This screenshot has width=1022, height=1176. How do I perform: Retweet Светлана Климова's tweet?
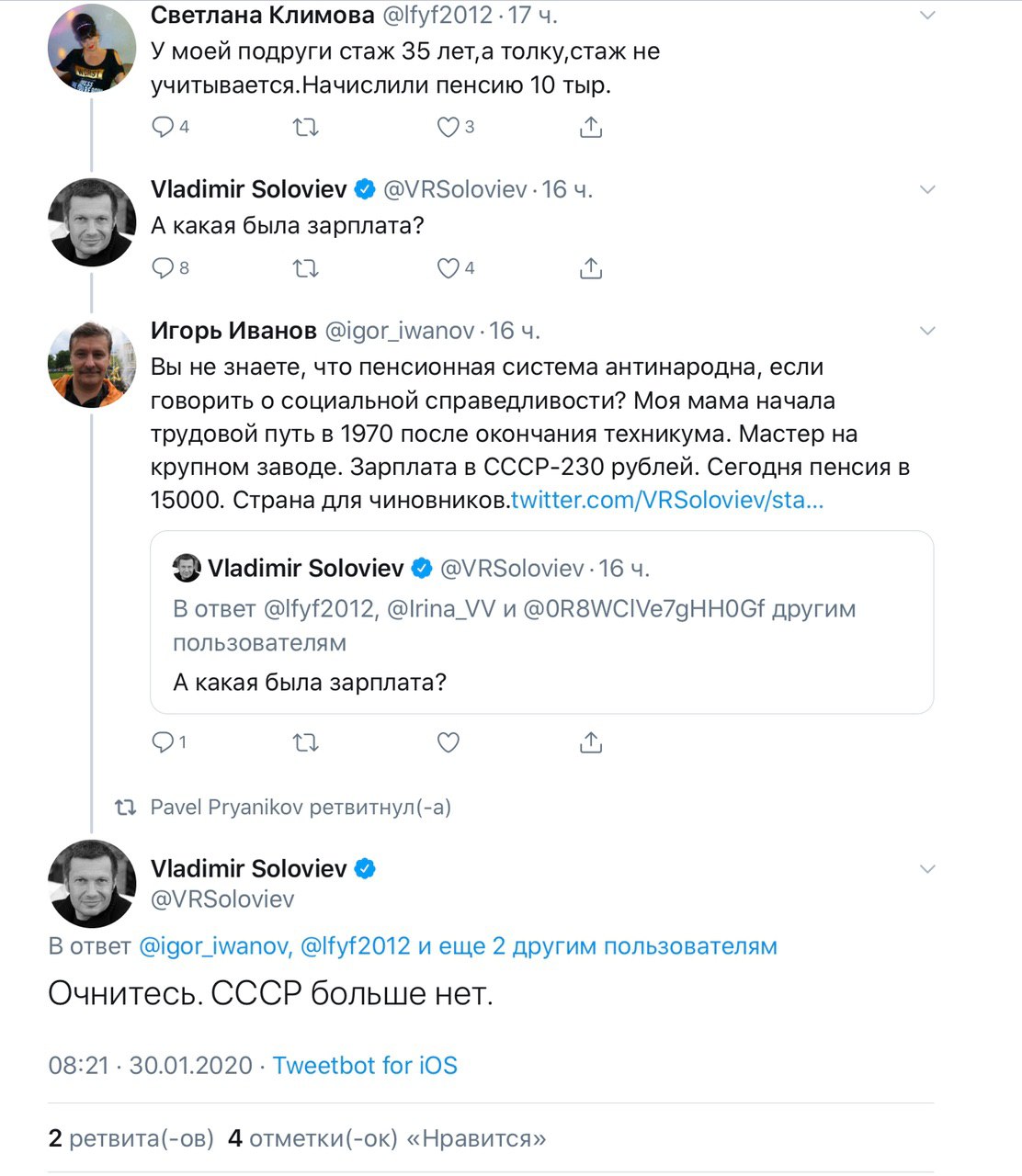point(305,127)
